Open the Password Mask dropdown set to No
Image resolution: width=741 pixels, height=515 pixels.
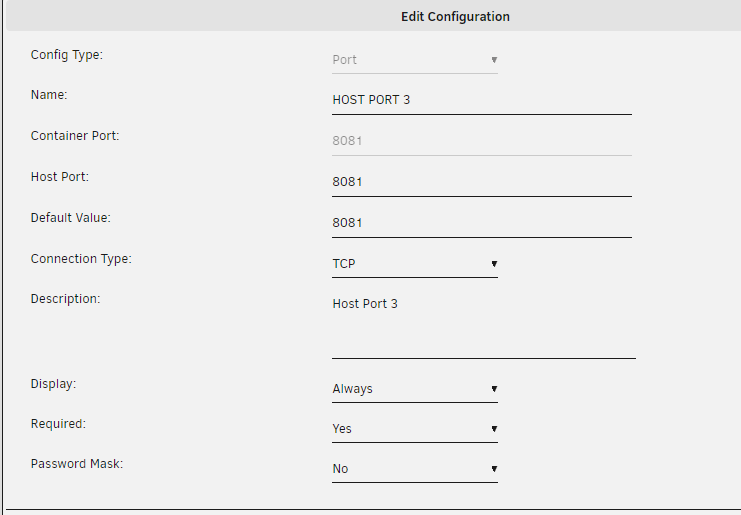(x=415, y=469)
